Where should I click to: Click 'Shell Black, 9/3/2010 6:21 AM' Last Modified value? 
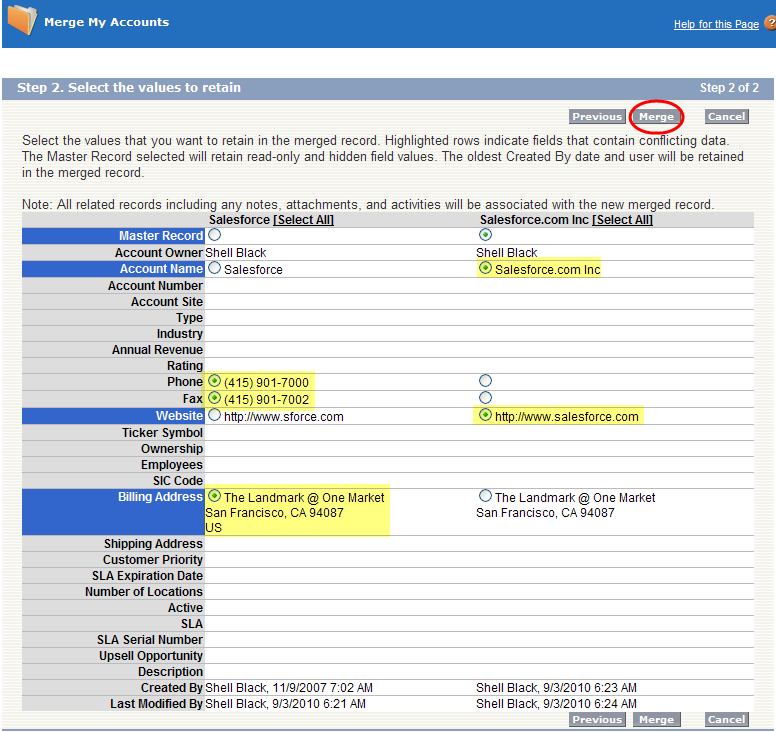click(285, 704)
